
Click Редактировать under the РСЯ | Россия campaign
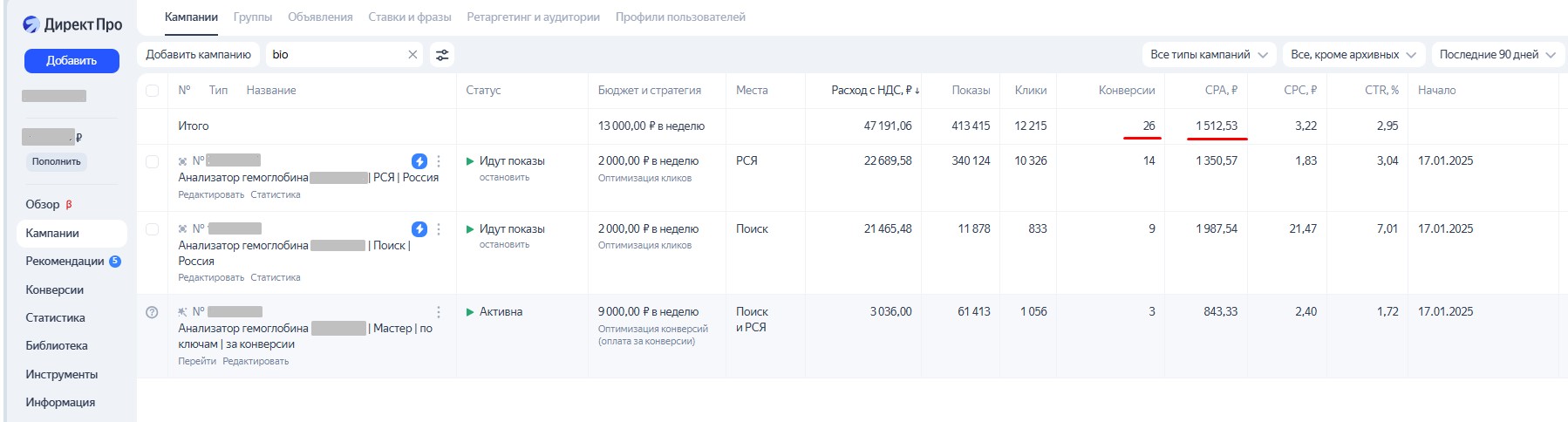click(211, 194)
